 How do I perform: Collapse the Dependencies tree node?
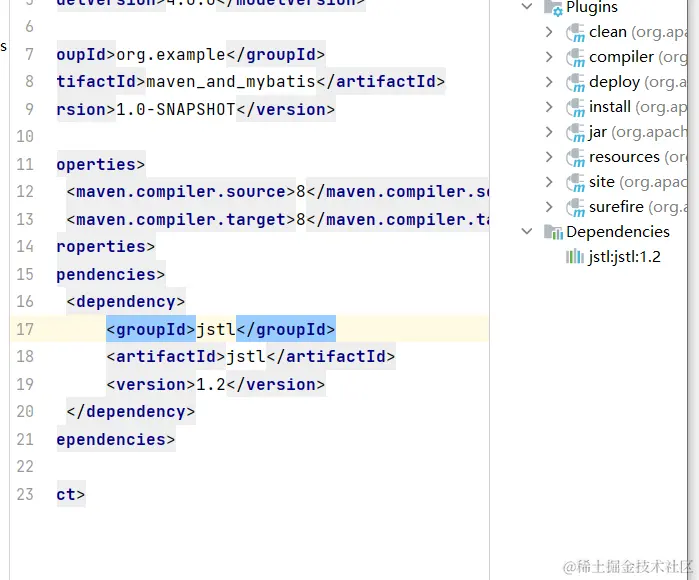coord(527,231)
